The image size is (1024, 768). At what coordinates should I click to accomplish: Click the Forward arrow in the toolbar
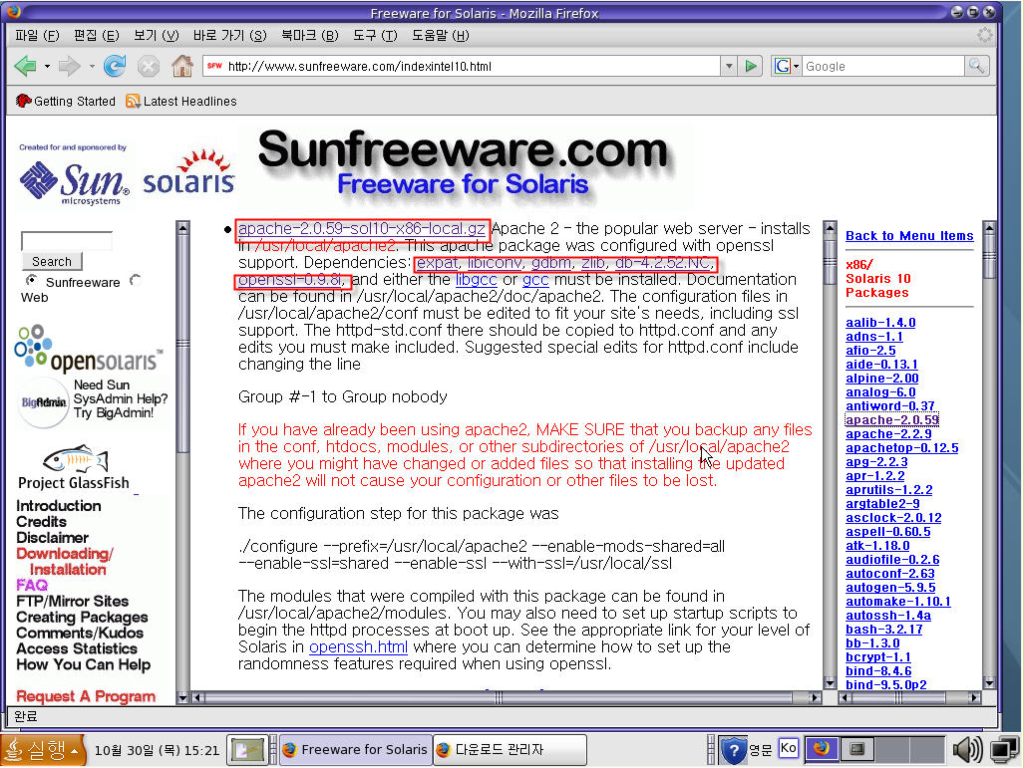(69, 66)
